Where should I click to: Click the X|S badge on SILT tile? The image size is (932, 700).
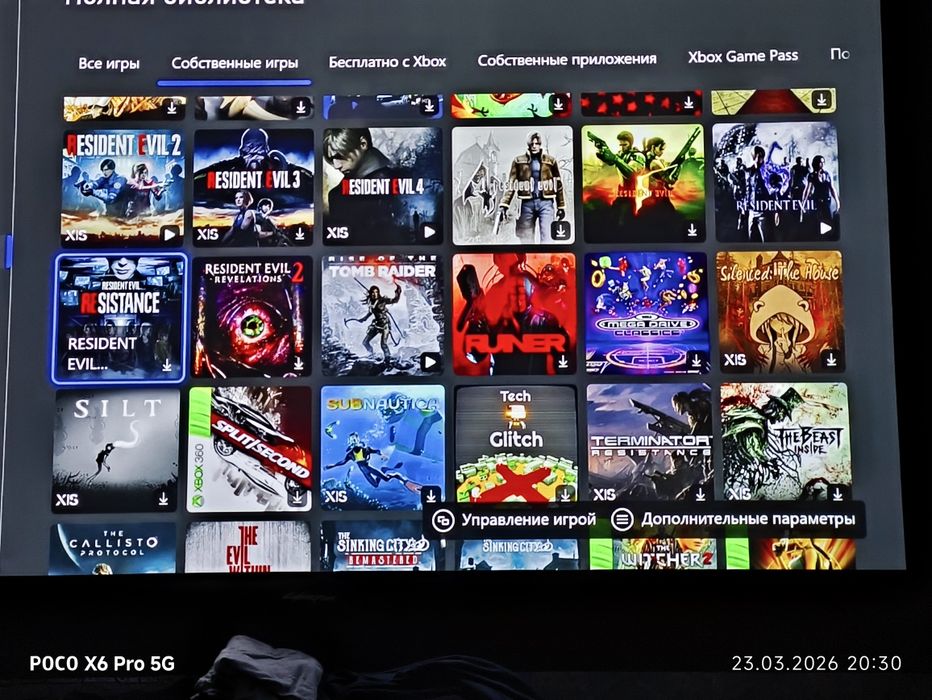pyautogui.click(x=67, y=500)
